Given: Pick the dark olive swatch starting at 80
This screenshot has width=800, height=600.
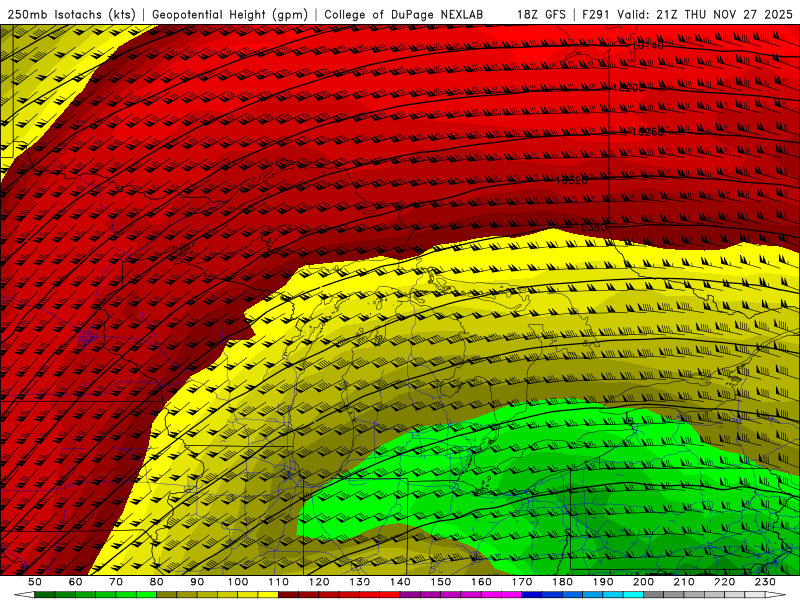Looking at the screenshot, I should click(x=166, y=594).
